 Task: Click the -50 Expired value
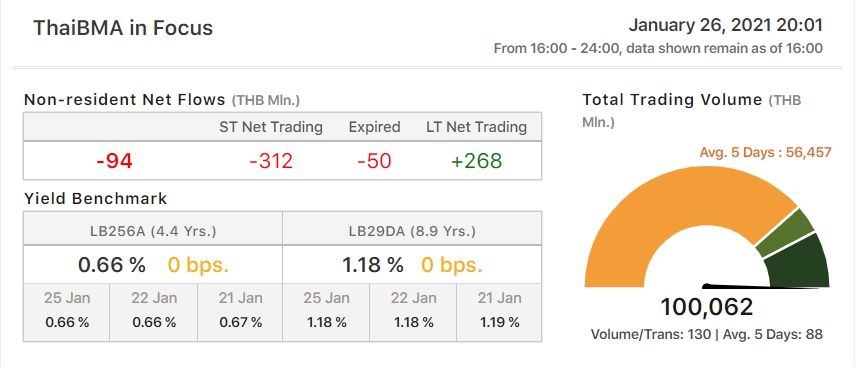pyautogui.click(x=374, y=161)
